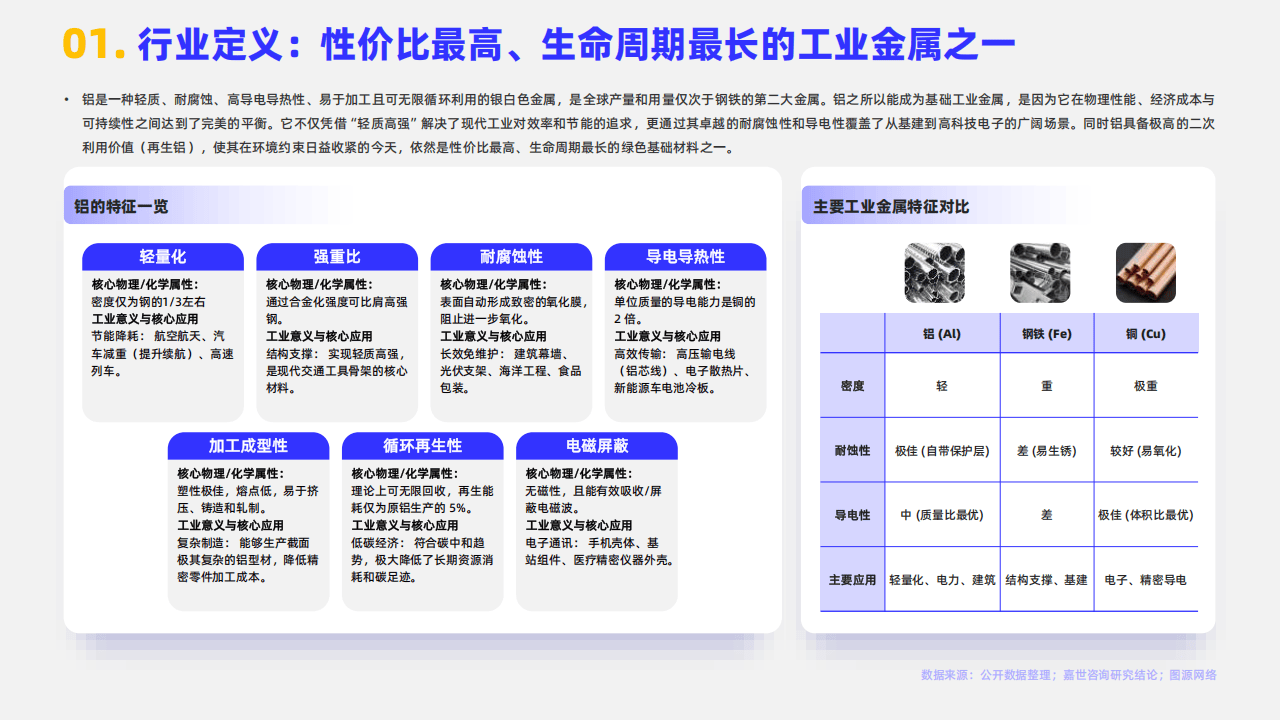Click the 主要应用 row label

(x=852, y=580)
